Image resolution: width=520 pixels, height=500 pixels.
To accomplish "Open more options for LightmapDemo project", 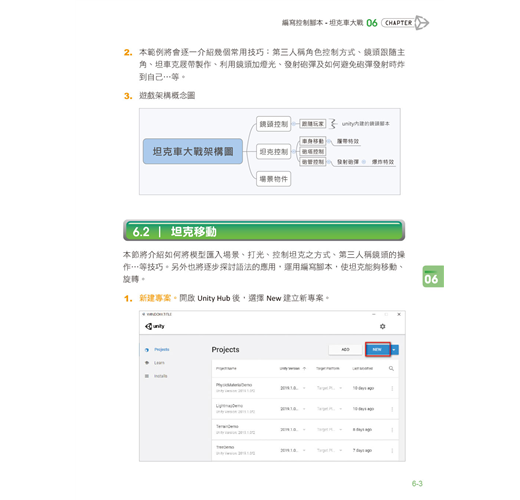I will (x=392, y=409).
